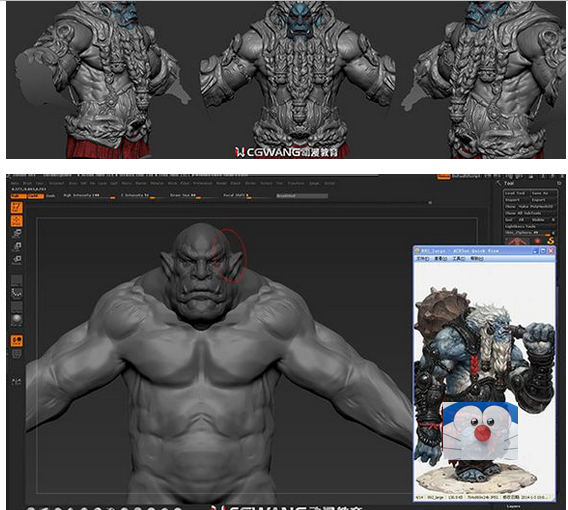The width and height of the screenshot is (568, 510).
Task: Click the Visible button in GoZ row
Action: [538, 220]
